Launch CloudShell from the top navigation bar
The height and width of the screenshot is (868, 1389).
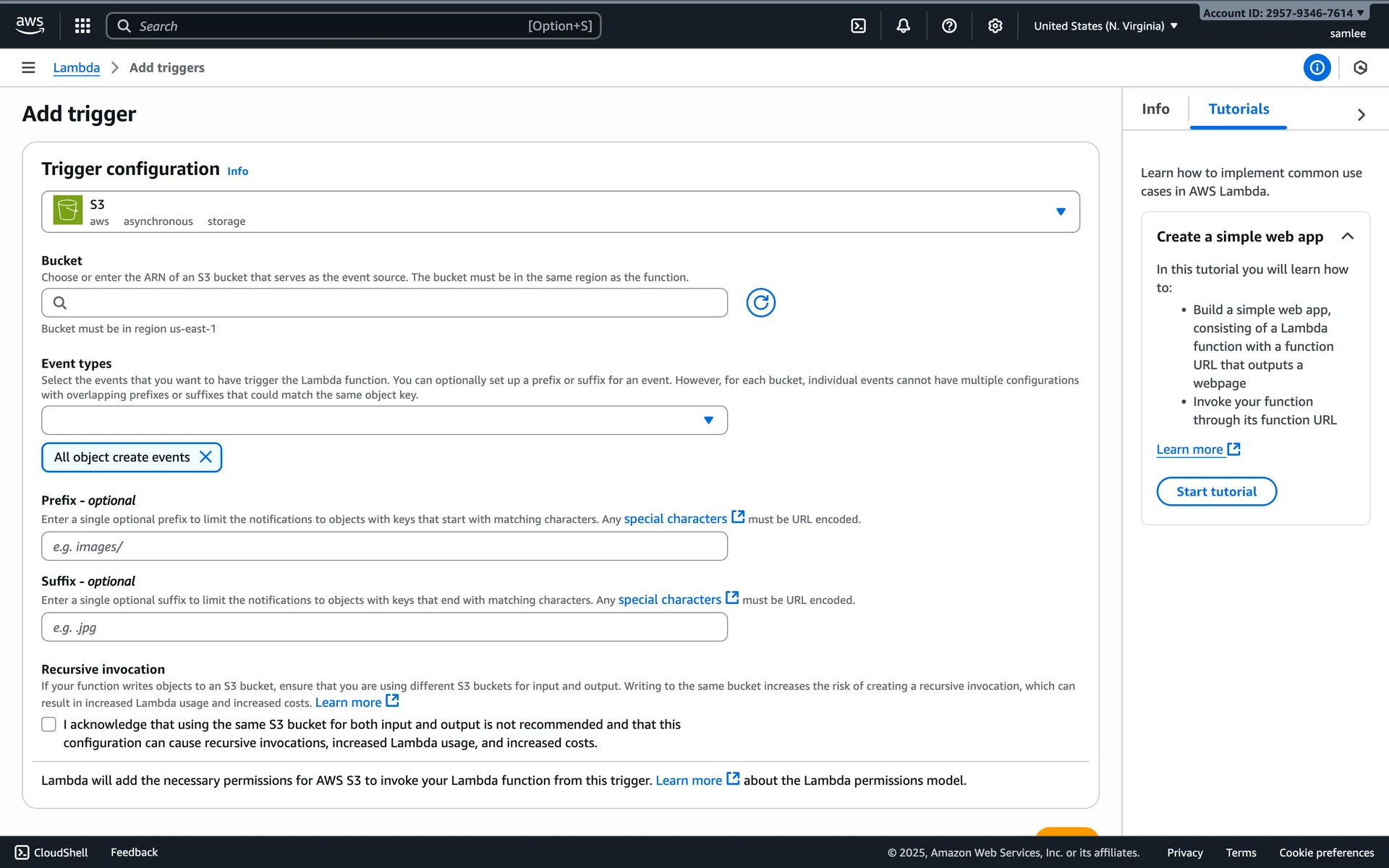(858, 26)
